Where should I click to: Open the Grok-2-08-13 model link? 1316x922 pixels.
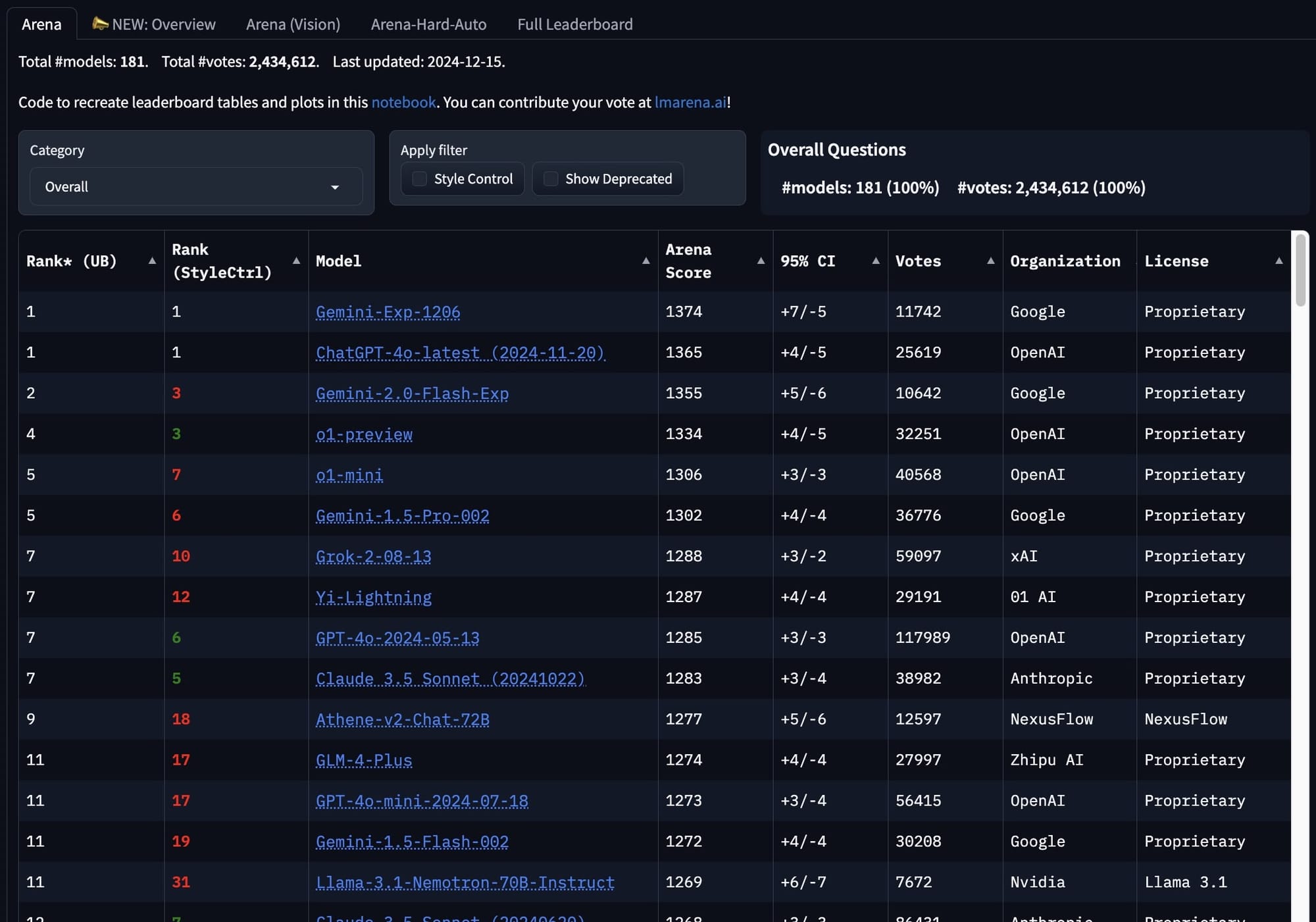(373, 557)
